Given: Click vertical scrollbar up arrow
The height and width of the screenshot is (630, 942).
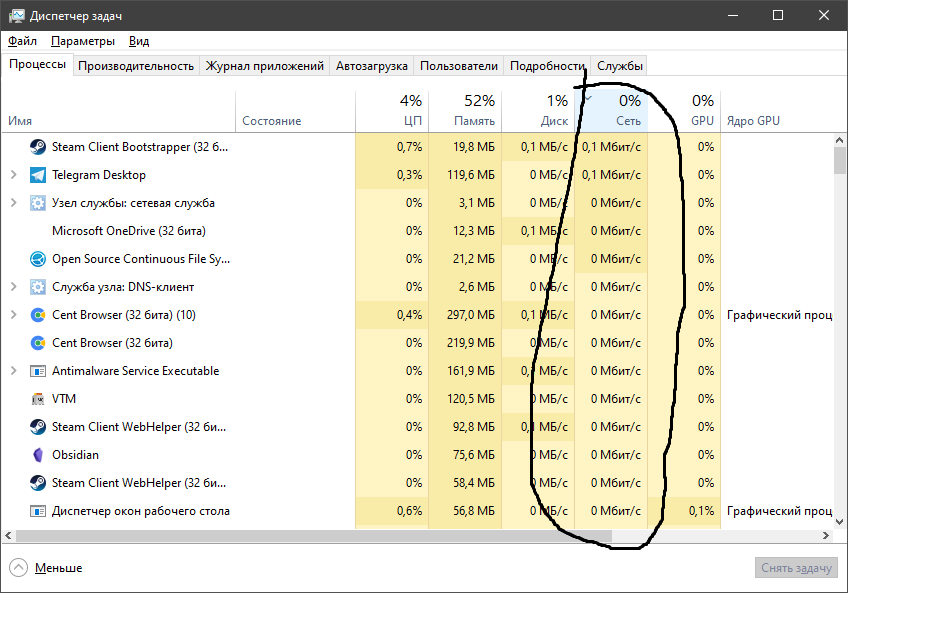Looking at the screenshot, I should point(840,140).
